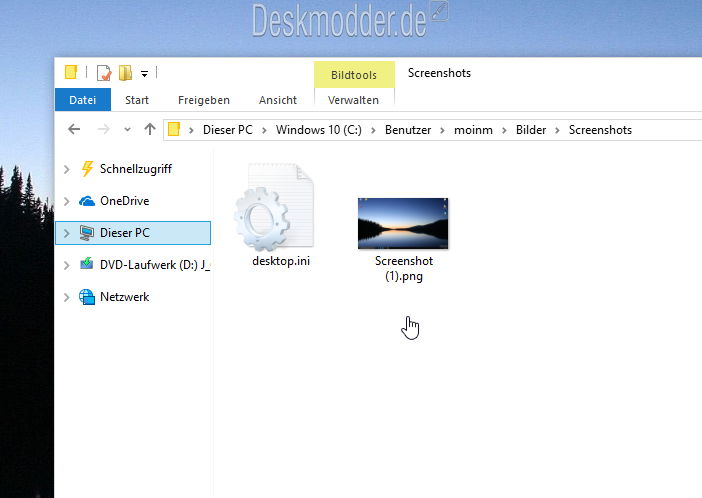Click moinm in the address path

(473, 130)
